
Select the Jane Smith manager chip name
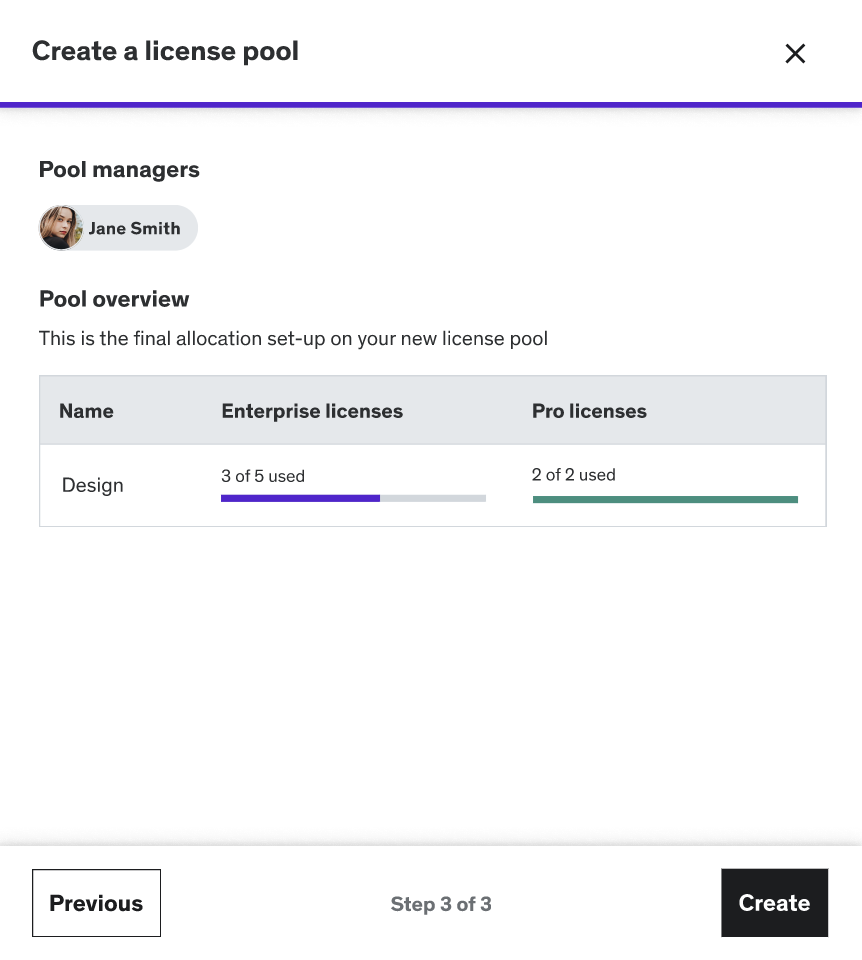[134, 228]
